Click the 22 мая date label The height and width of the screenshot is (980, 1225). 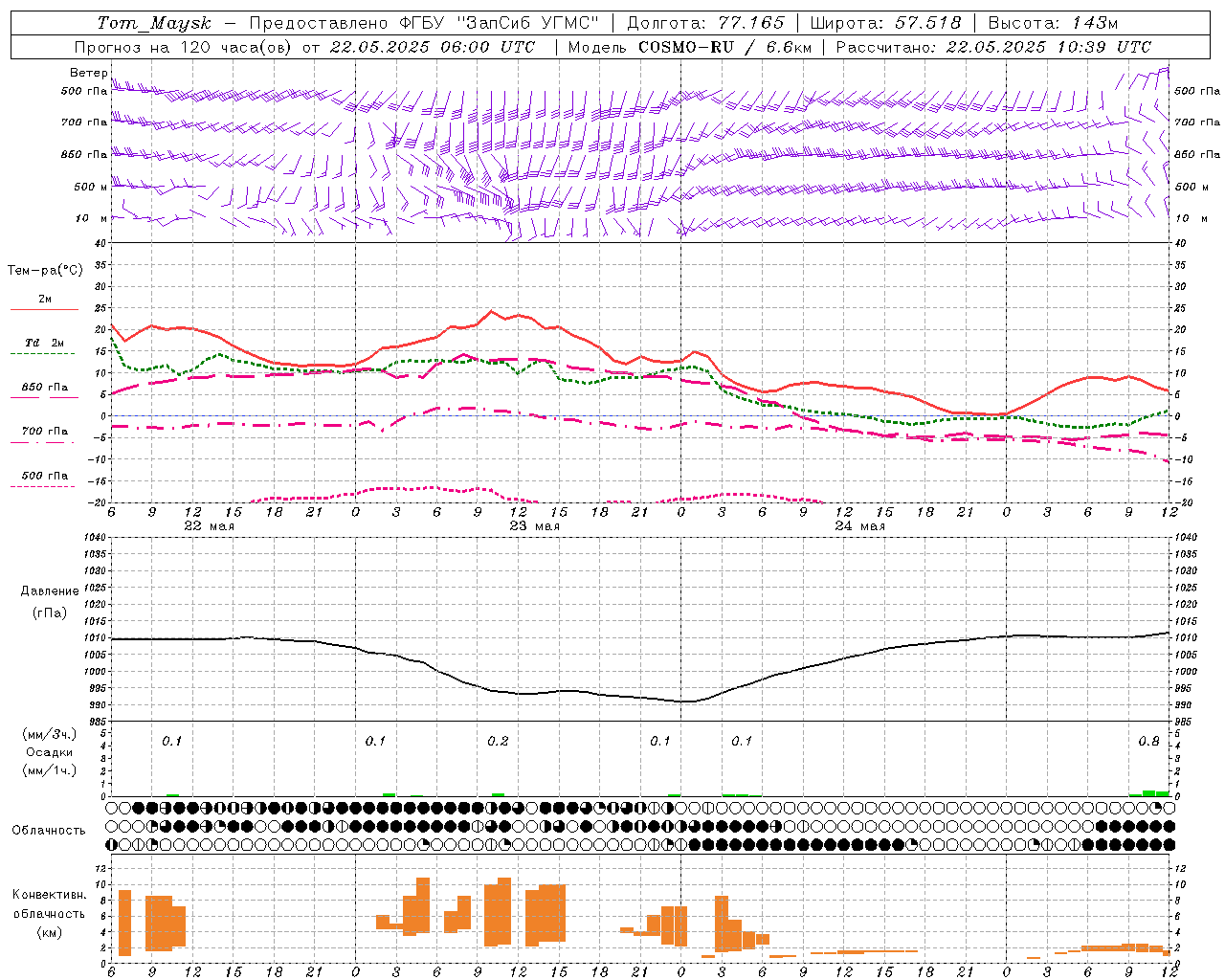point(209,525)
